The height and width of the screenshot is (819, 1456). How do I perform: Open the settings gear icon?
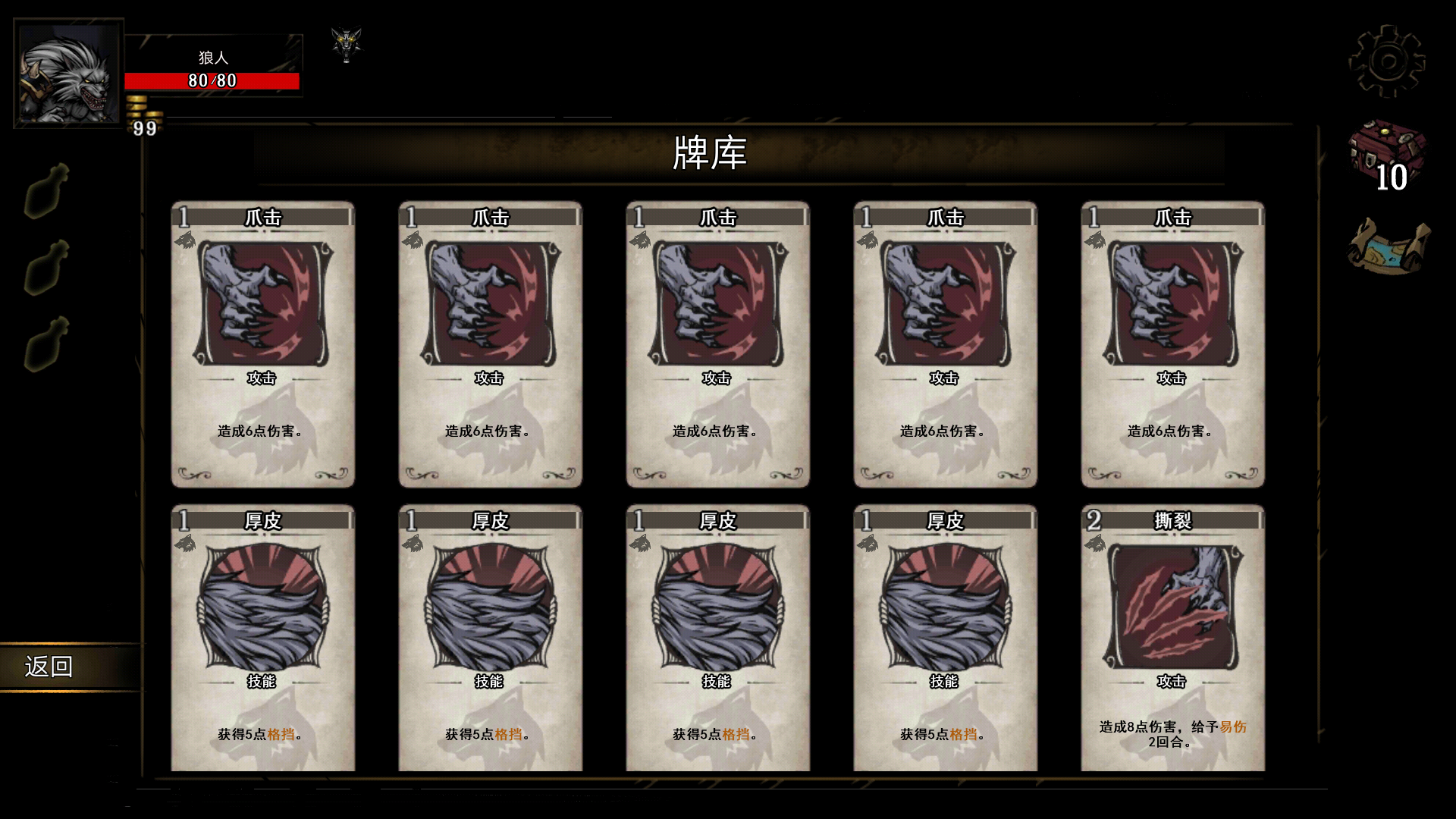(1387, 62)
